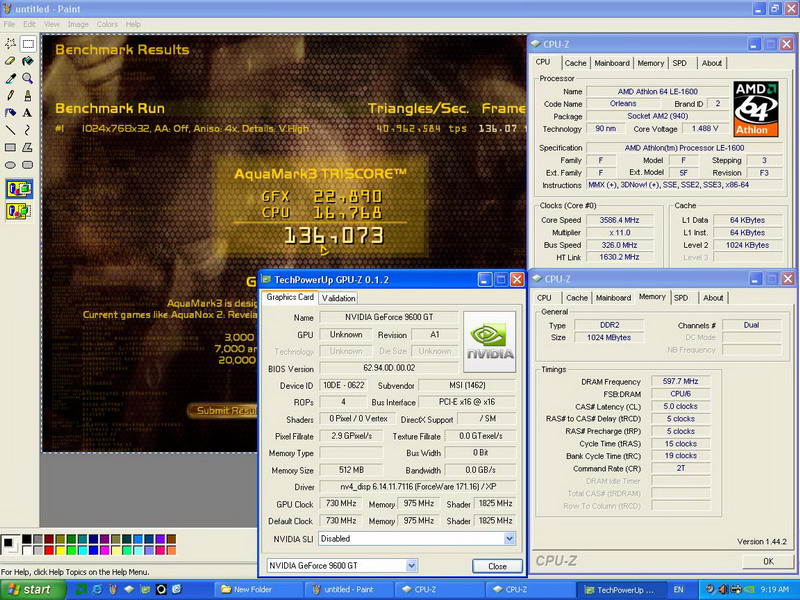Click the CPU-Z diamond quick launch icon
This screenshot has width=800, height=600.
[129, 590]
